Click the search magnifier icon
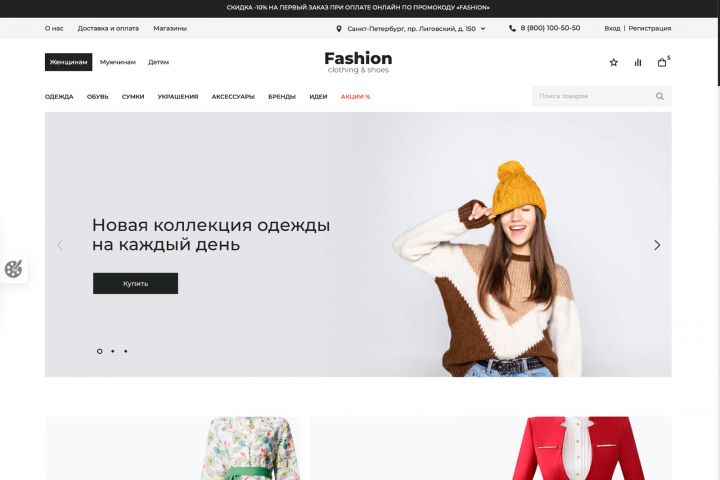Viewport: 720px width, 480px height. [660, 96]
